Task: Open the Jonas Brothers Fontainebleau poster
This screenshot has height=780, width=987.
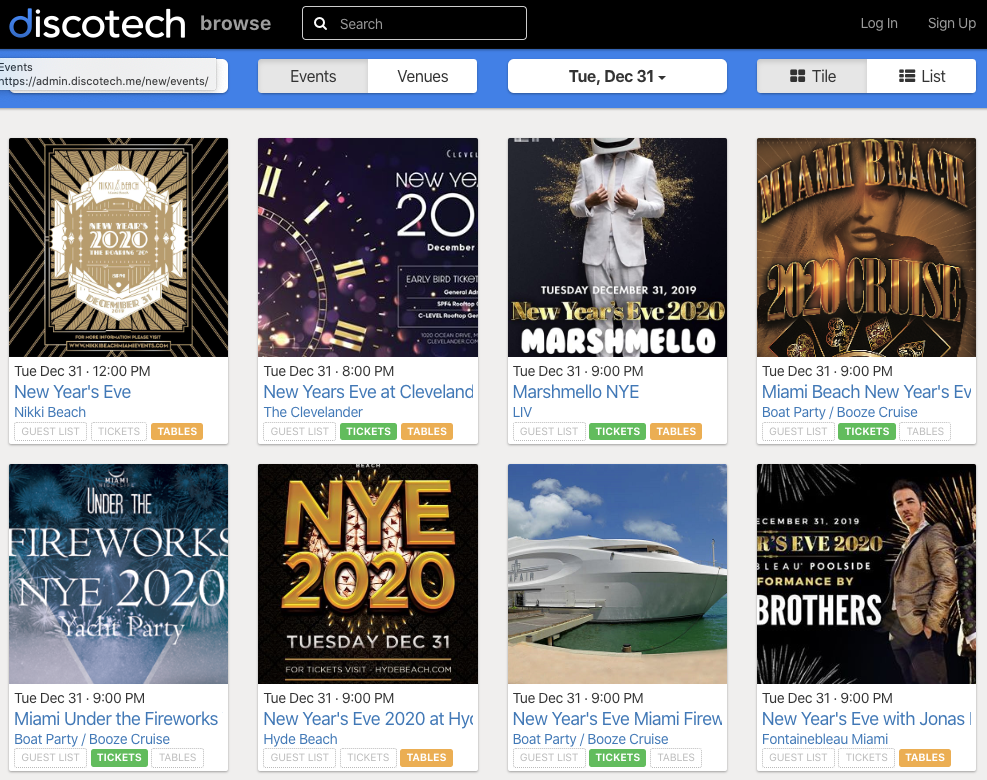Action: (866, 574)
